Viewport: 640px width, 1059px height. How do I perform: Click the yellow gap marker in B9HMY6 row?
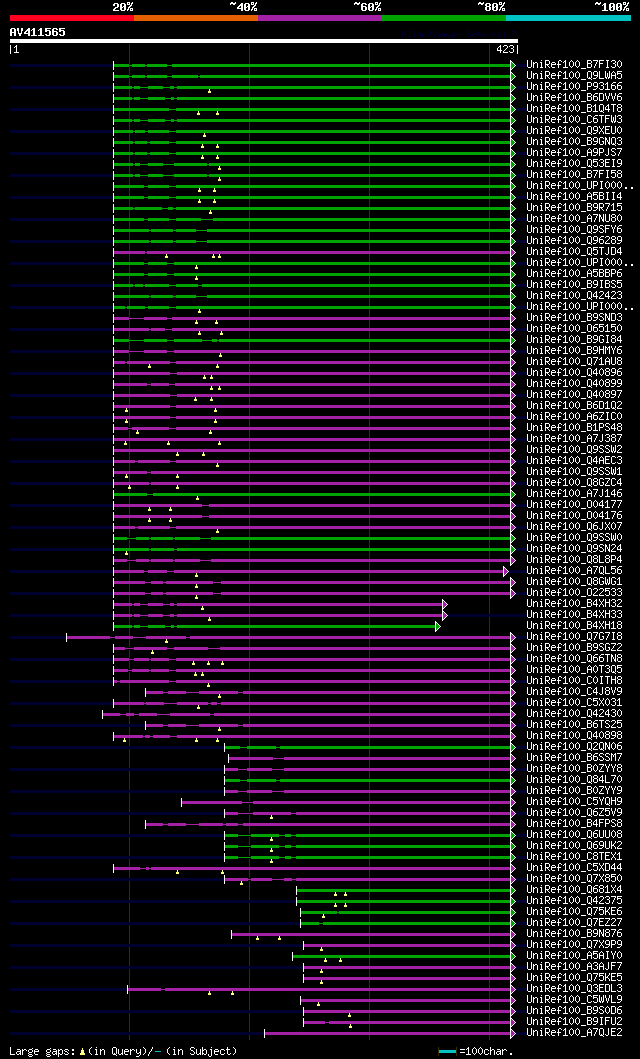220,355
